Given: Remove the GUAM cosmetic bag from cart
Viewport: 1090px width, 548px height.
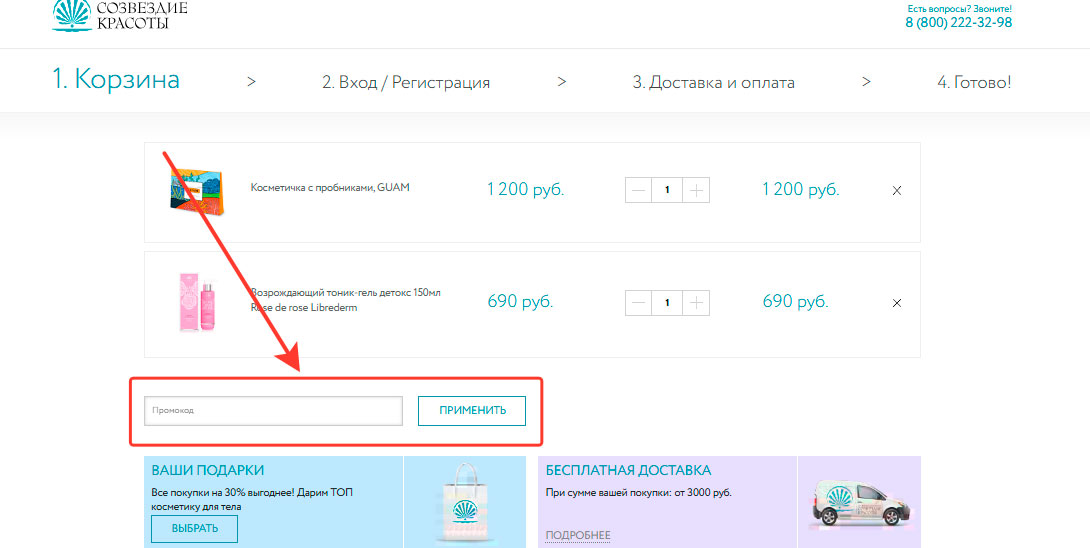Looking at the screenshot, I should (x=897, y=191).
